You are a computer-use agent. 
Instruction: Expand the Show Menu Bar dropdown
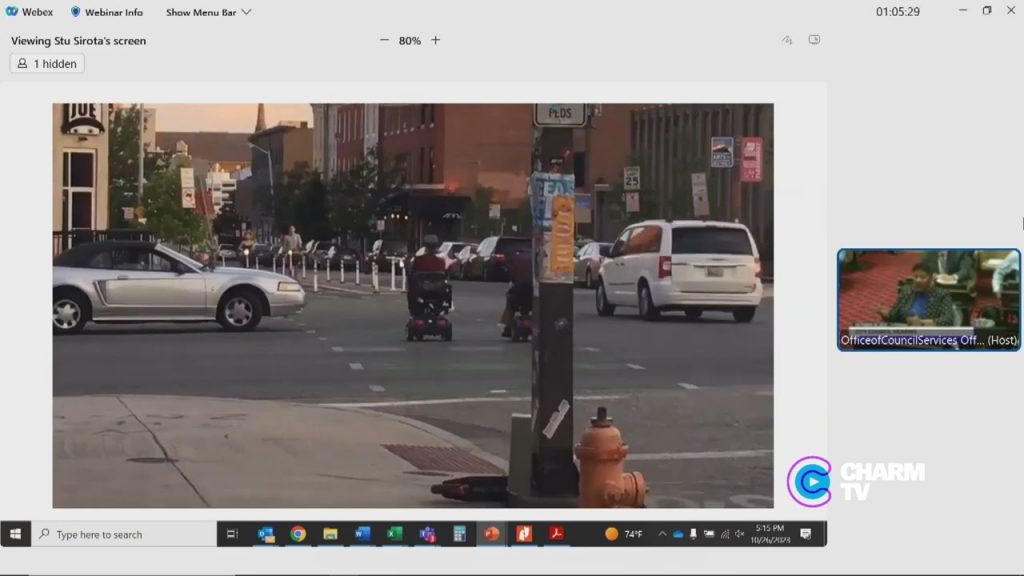pos(208,12)
